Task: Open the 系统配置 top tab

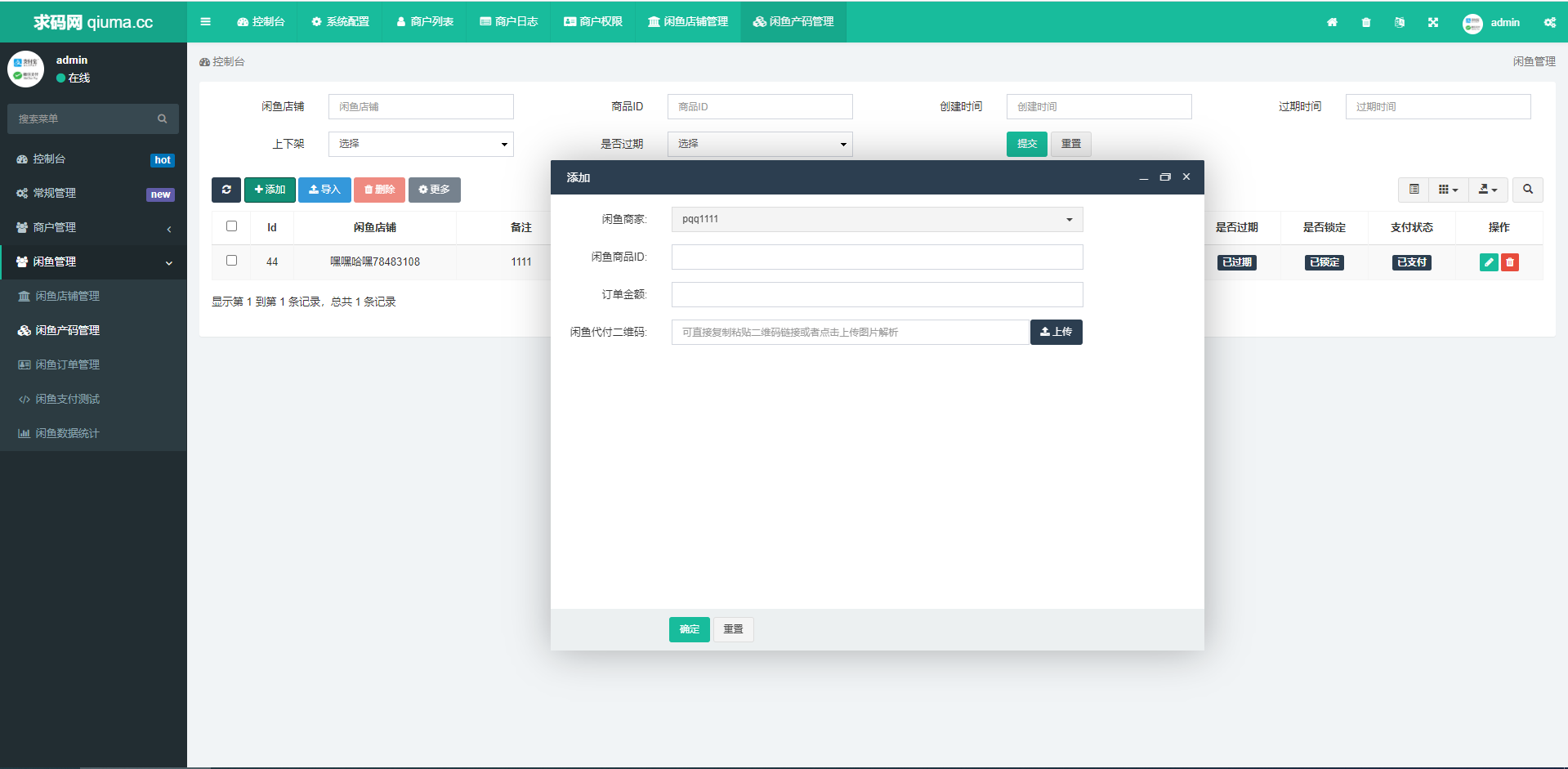Action: click(340, 21)
